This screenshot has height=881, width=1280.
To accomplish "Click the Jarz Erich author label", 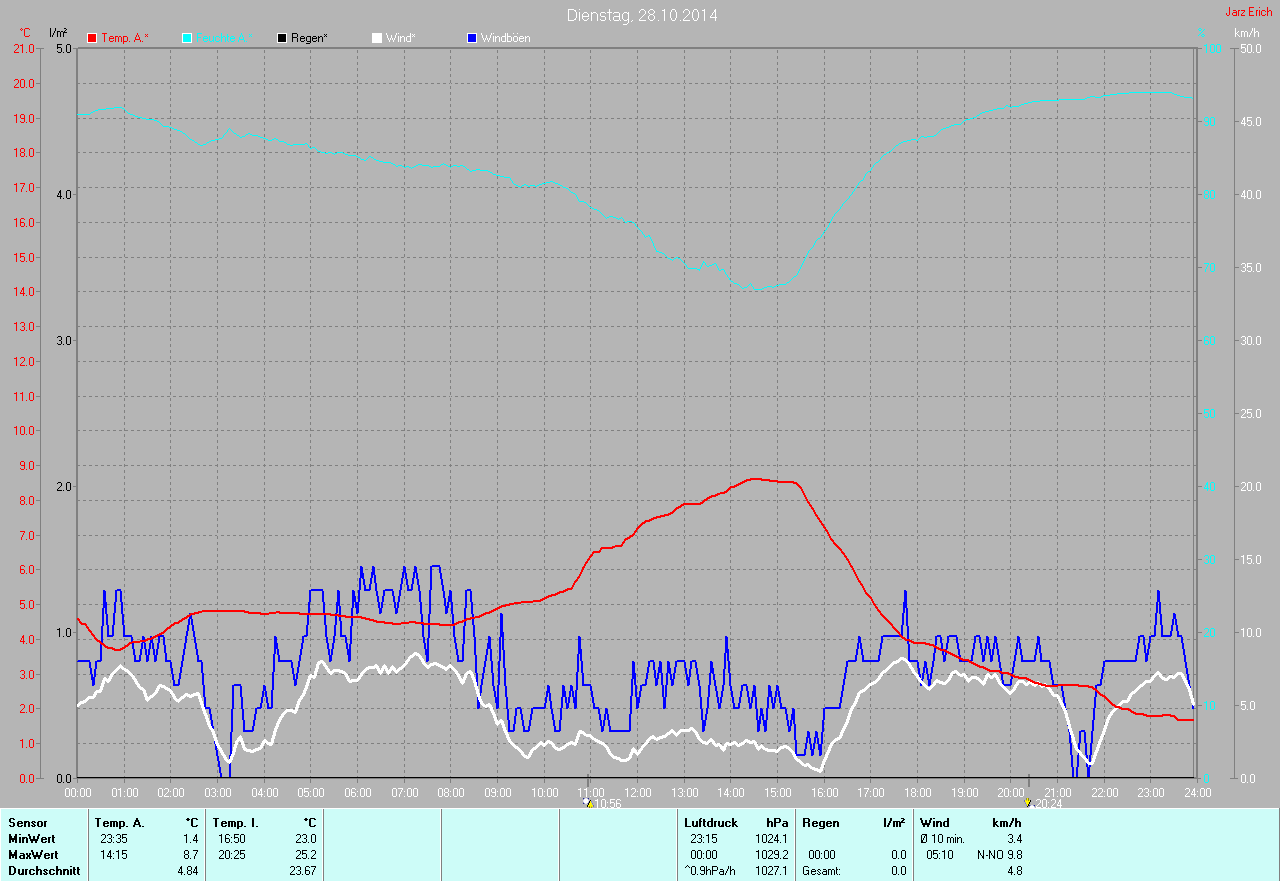I will (1248, 12).
